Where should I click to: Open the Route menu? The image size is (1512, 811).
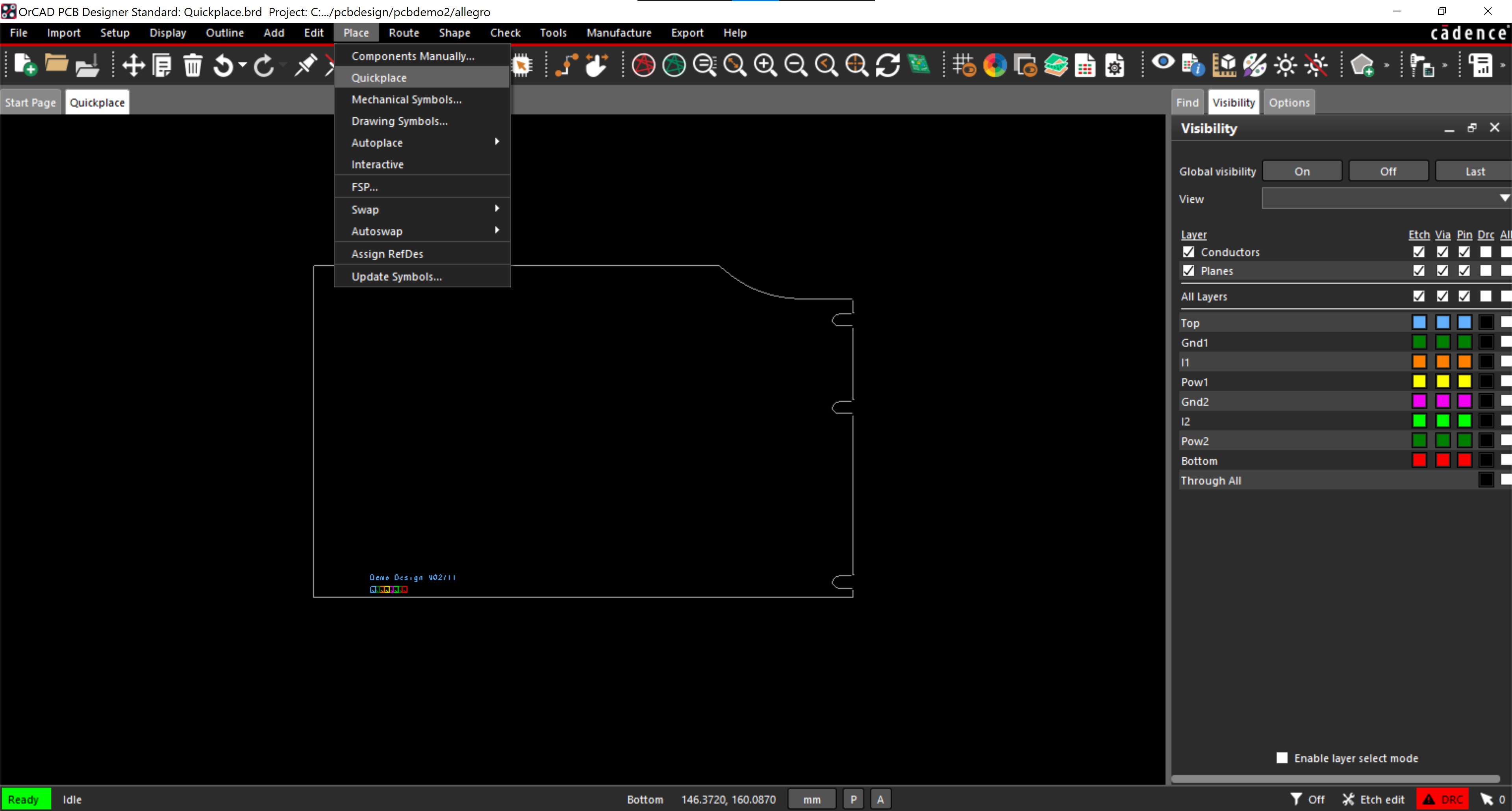point(404,33)
